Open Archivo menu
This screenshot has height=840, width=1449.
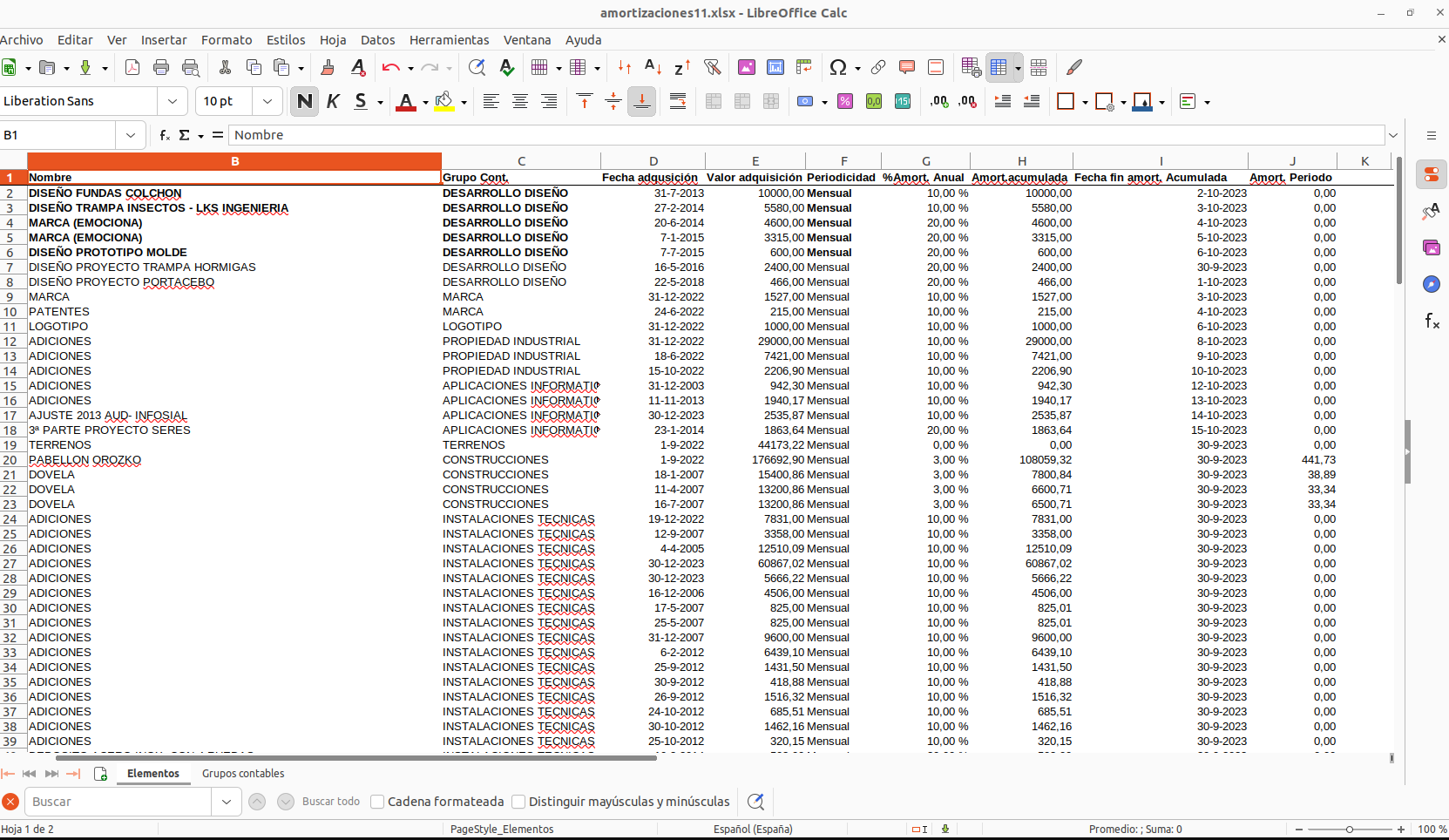21,40
